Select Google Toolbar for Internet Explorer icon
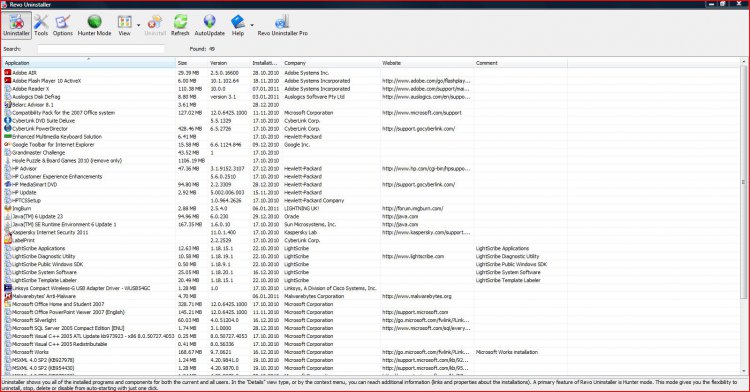 click(8, 144)
